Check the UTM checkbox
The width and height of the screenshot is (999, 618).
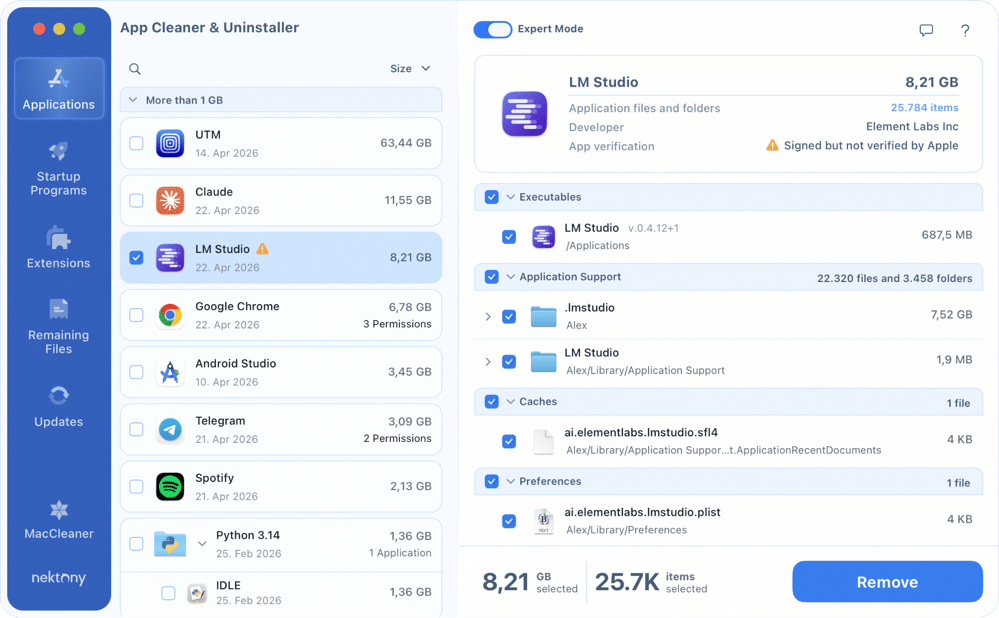click(136, 143)
